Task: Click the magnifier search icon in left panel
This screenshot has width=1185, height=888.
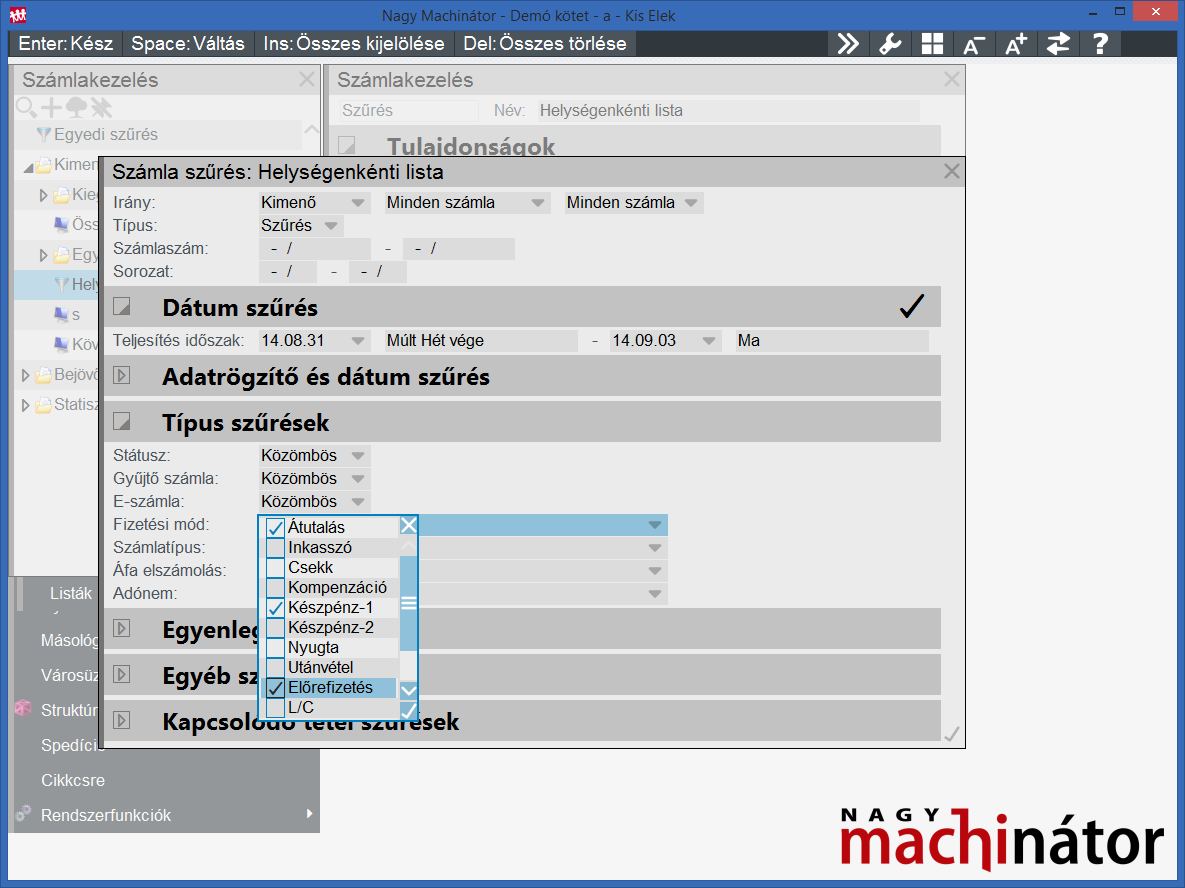Action: (26, 107)
